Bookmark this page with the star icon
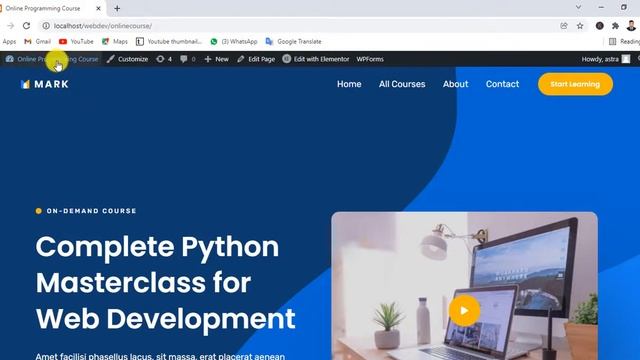The width and height of the screenshot is (640, 360). (x=580, y=26)
